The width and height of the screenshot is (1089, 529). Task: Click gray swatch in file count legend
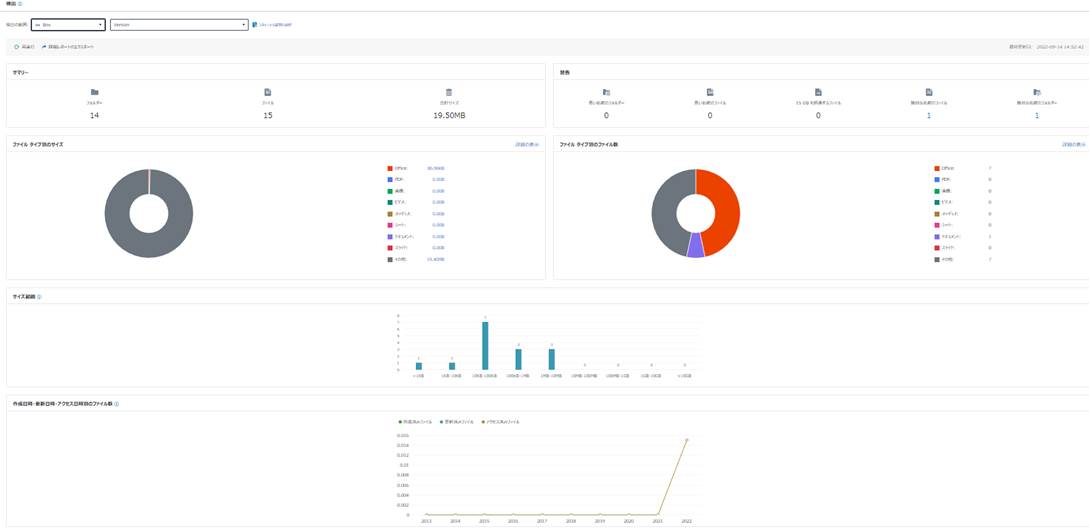[937, 259]
